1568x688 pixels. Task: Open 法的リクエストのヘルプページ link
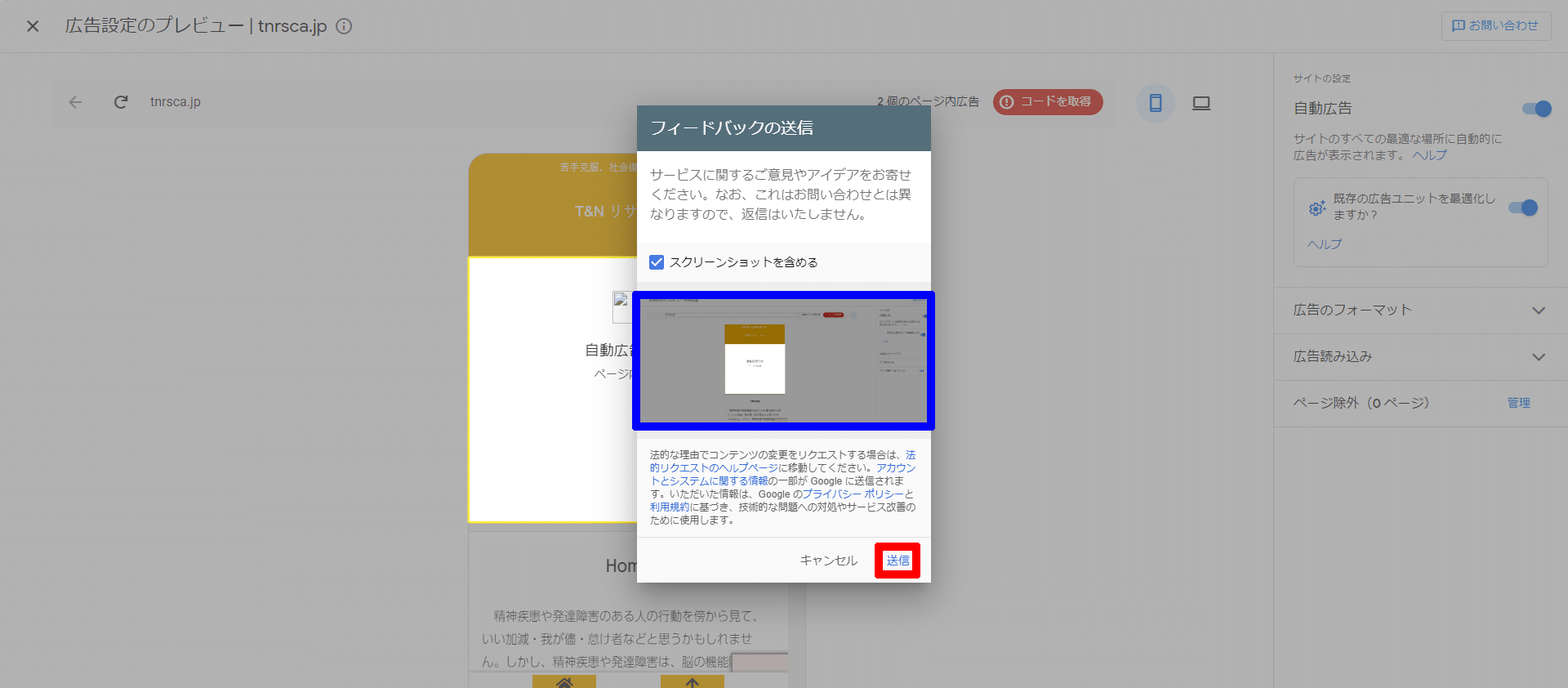[714, 468]
